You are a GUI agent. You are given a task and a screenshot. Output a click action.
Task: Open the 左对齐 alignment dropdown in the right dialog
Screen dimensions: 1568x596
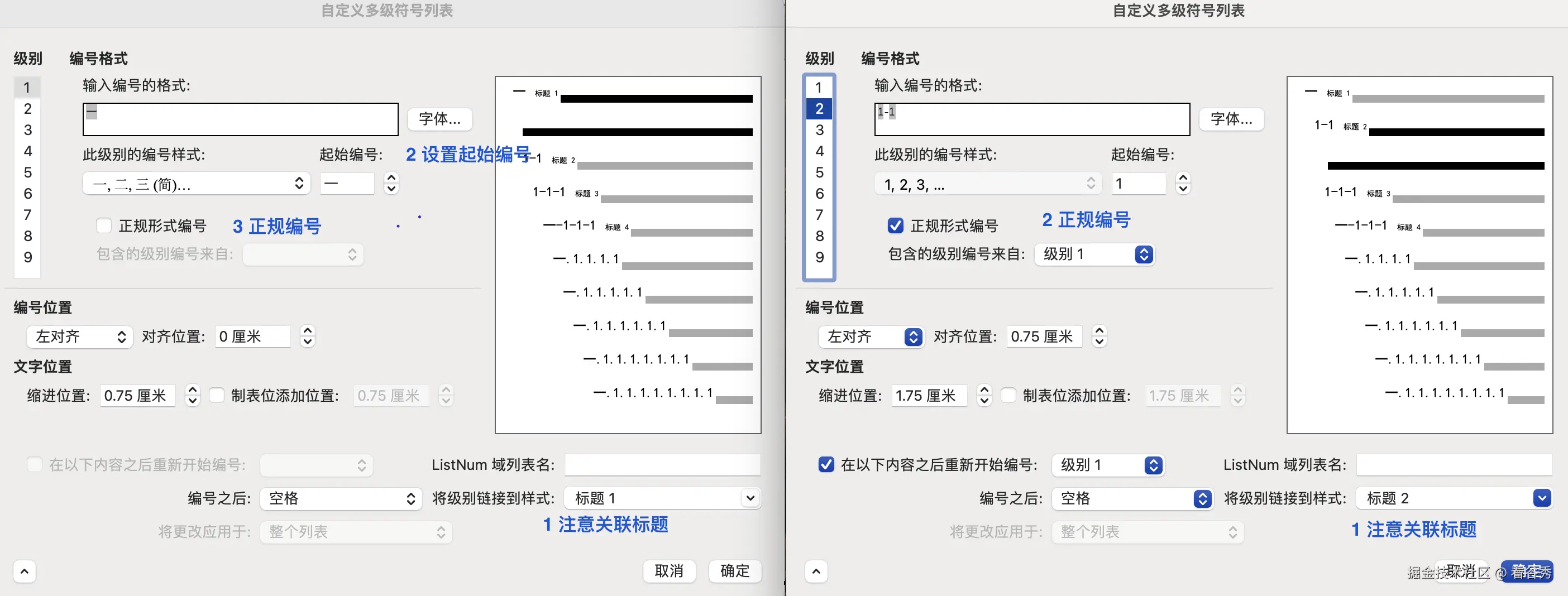[x=871, y=337]
